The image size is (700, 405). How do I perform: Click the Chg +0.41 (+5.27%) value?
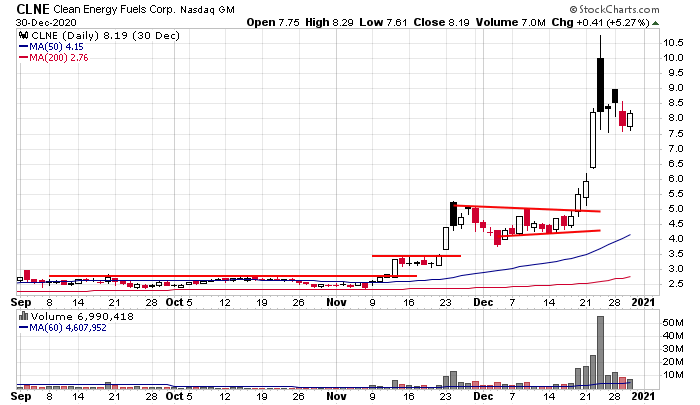(600, 22)
